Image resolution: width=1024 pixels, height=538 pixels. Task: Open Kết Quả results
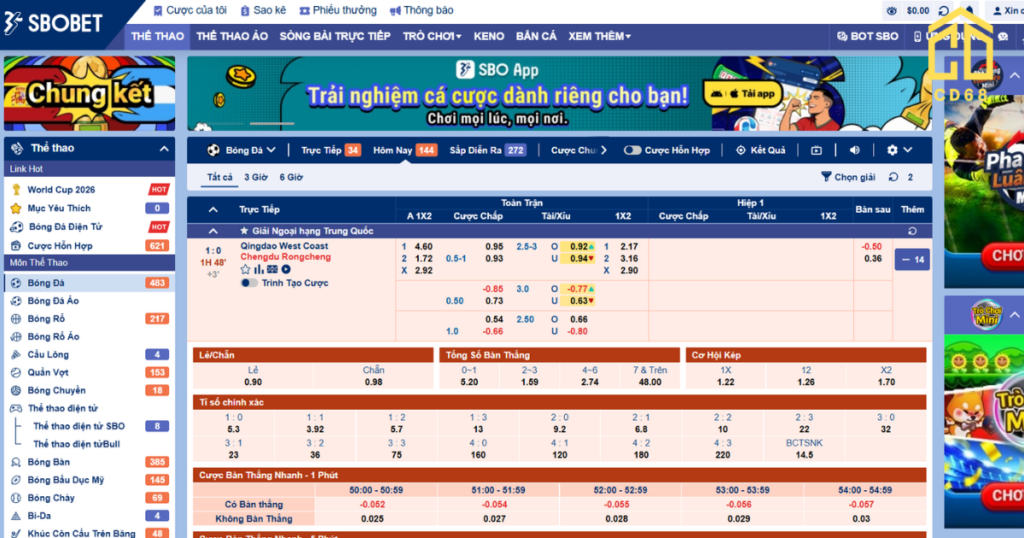[x=761, y=150]
